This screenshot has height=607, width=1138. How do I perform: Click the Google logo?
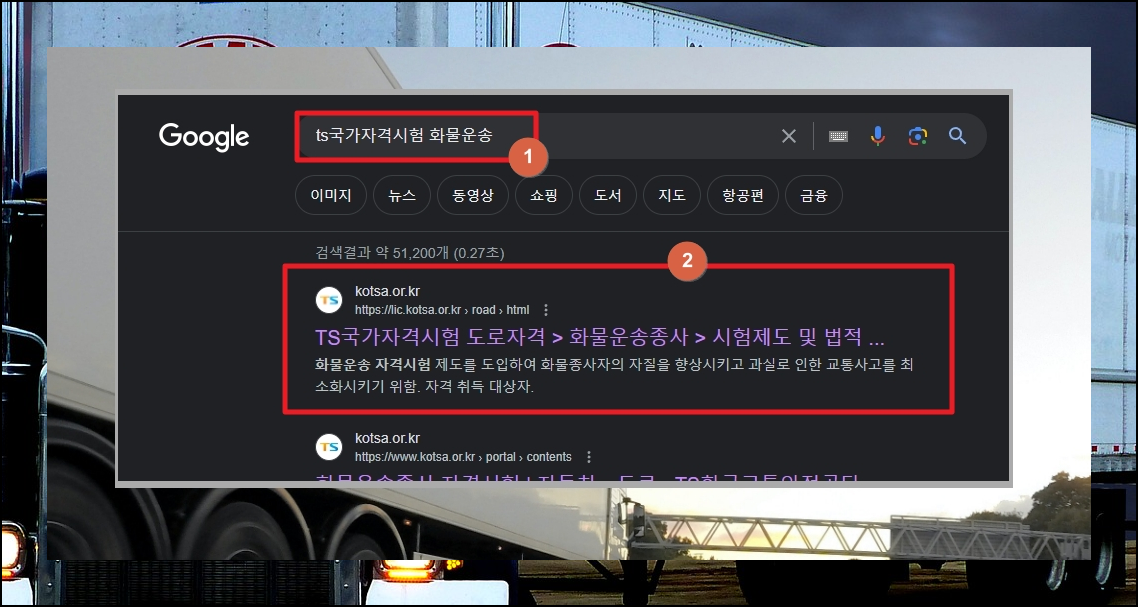pos(204,137)
